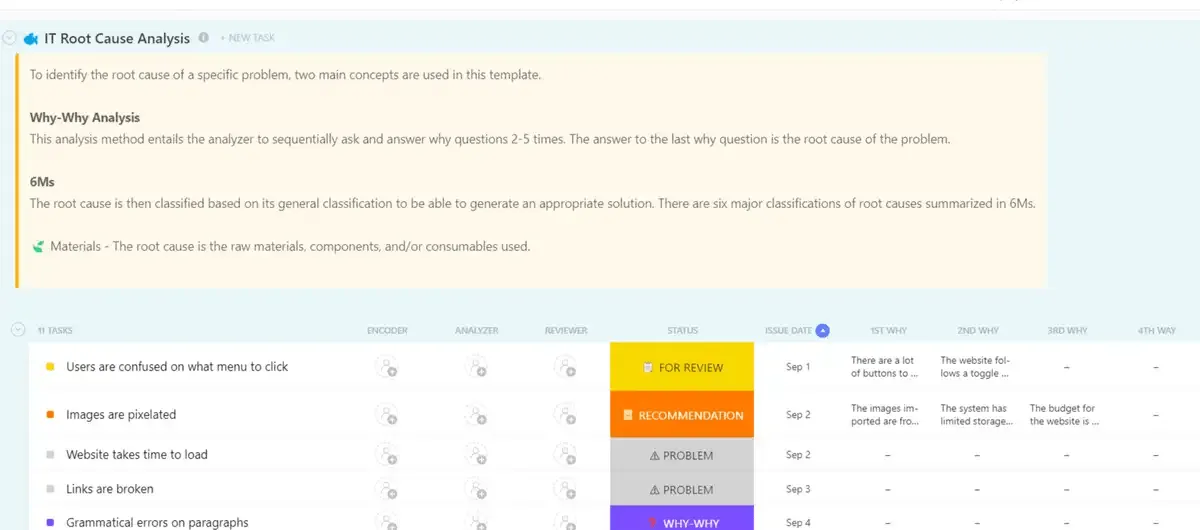The image size is (1200, 530).
Task: Collapse the IT Root Cause Analysis list
Action: 9,38
